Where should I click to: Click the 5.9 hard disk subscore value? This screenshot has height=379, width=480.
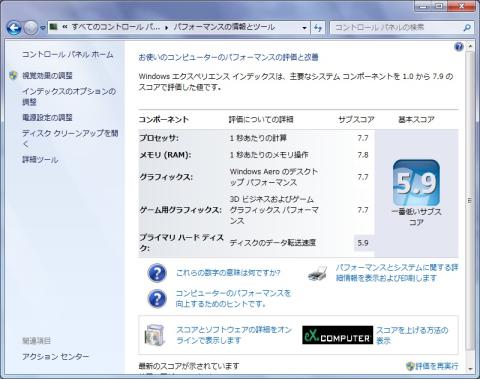coord(363,243)
